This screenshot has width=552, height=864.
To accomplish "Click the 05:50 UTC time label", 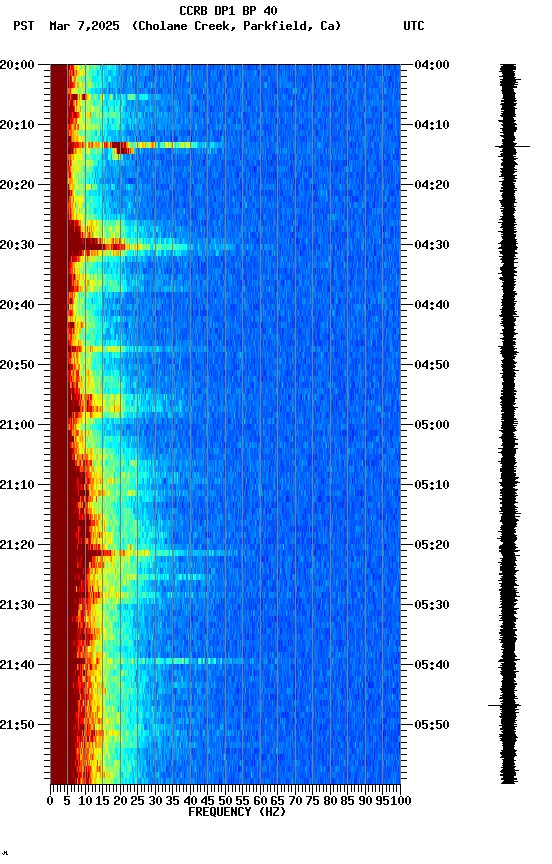I will click(432, 726).
